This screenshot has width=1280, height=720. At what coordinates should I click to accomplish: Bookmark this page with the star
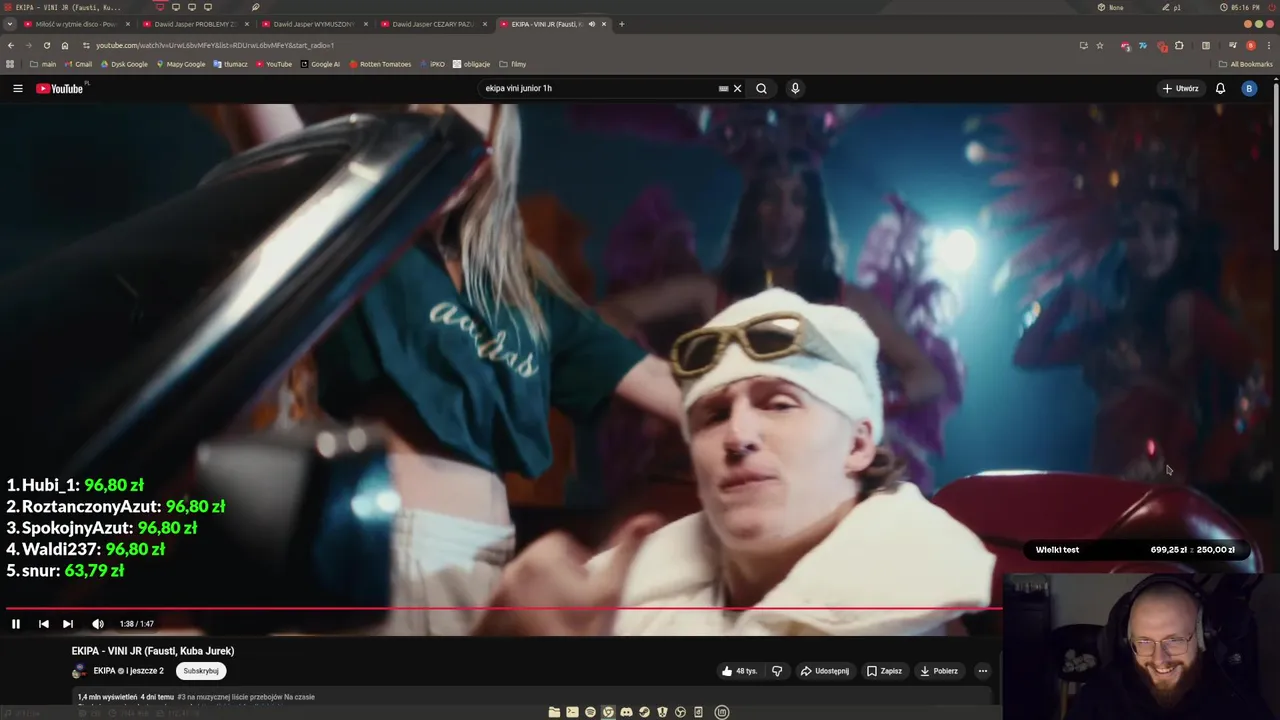click(1100, 45)
